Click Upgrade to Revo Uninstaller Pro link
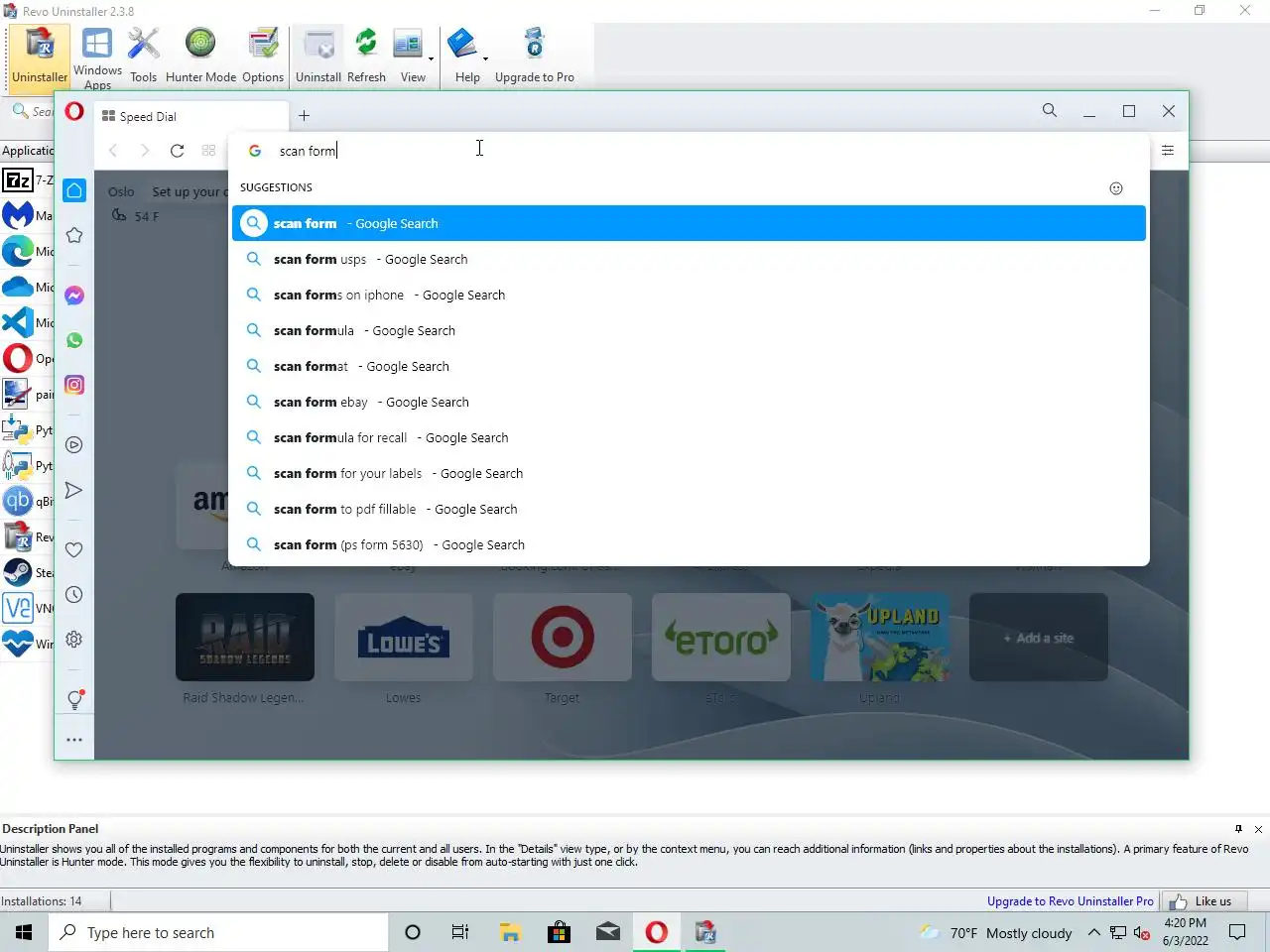 (x=1070, y=901)
